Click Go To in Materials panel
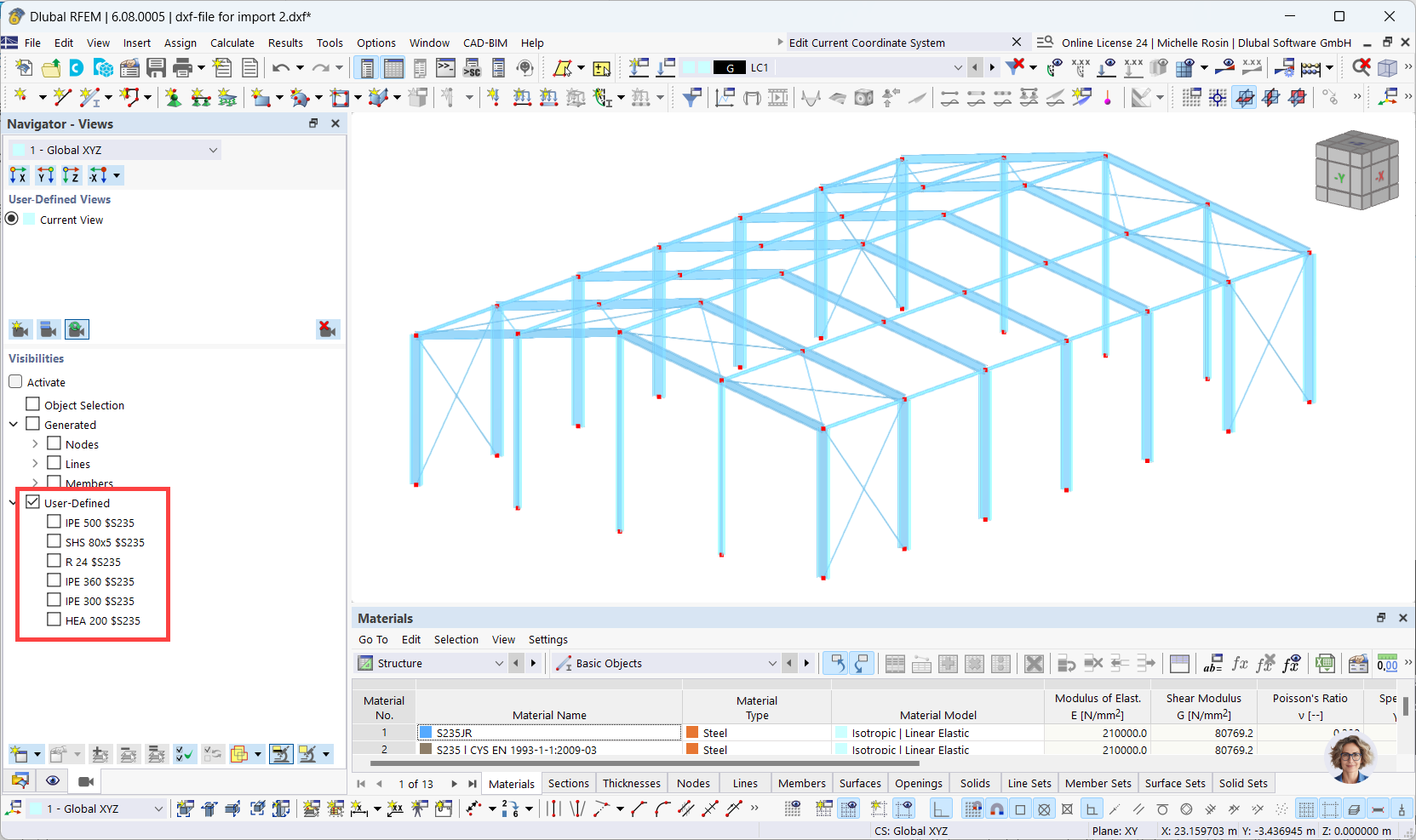 pos(373,639)
